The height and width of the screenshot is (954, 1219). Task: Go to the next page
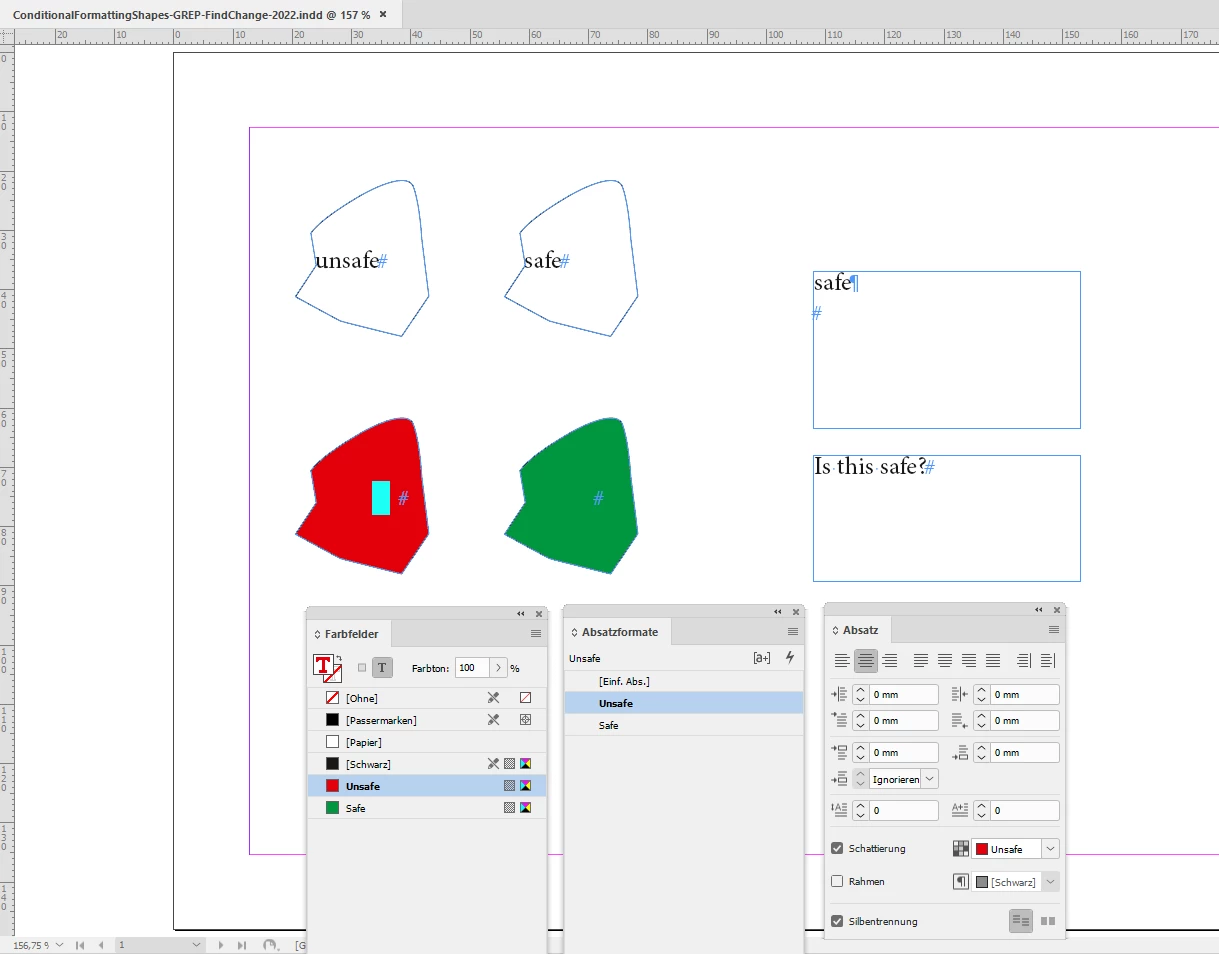tap(221, 945)
